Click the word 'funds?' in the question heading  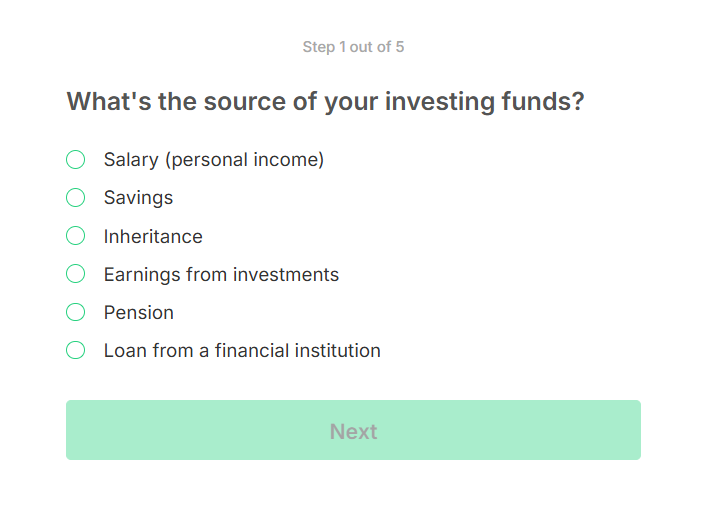point(543,101)
